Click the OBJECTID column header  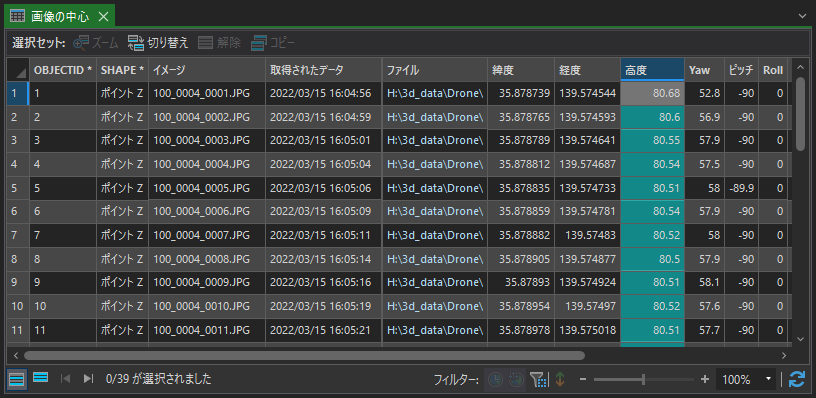63,70
